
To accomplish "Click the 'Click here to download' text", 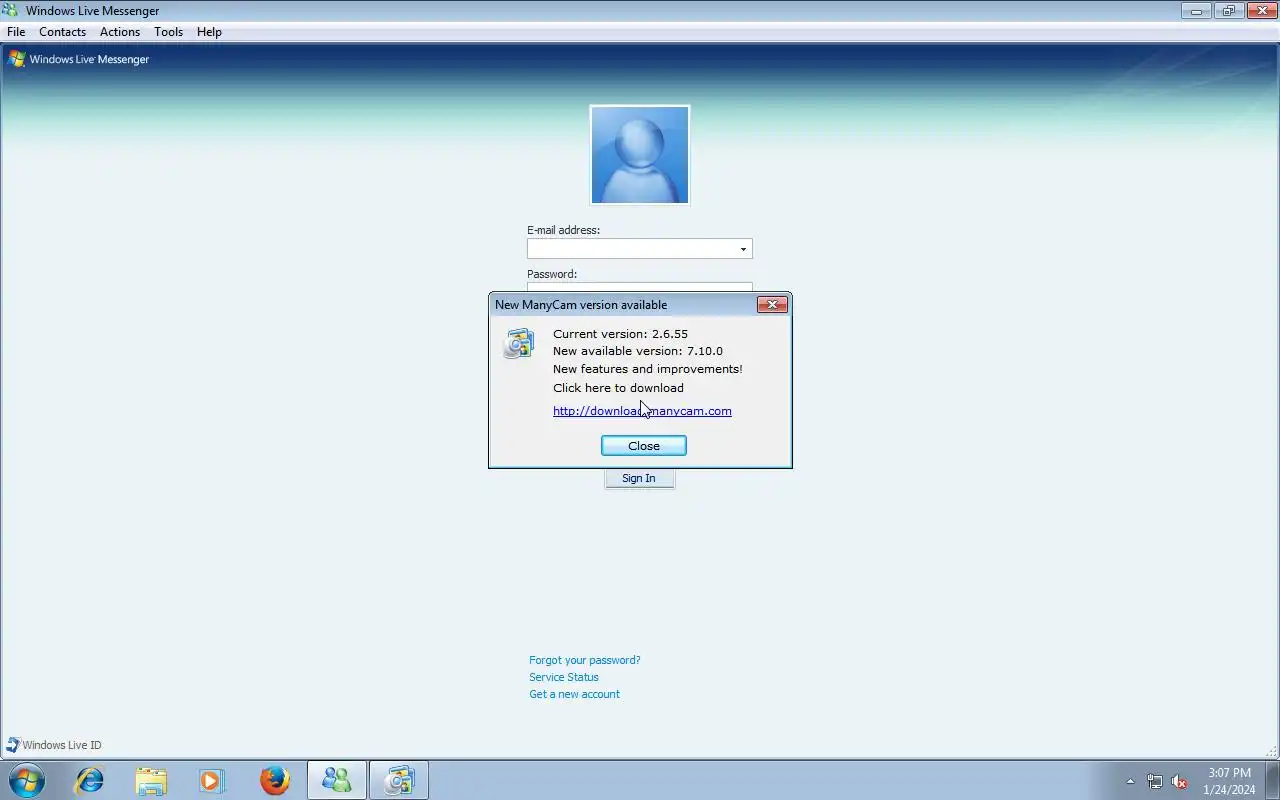I will tap(618, 388).
